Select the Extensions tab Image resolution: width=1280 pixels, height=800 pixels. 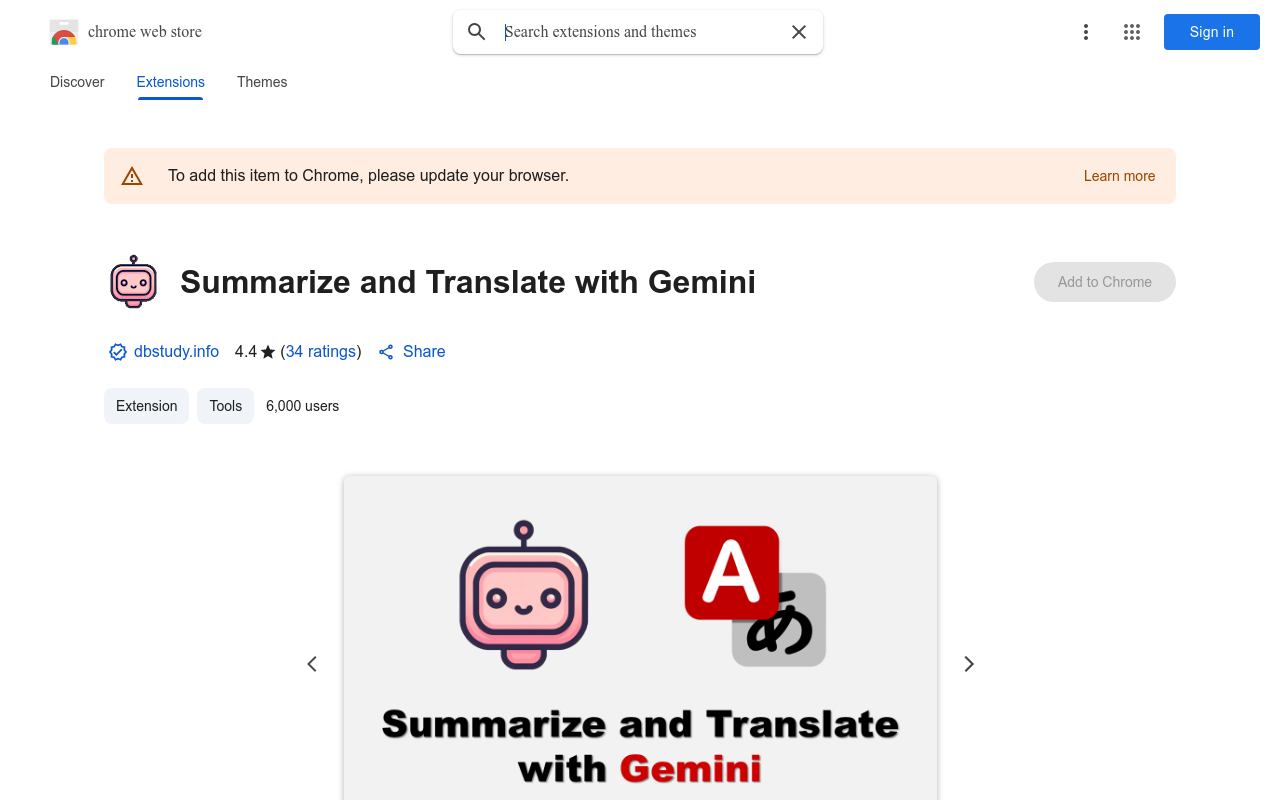pos(171,82)
